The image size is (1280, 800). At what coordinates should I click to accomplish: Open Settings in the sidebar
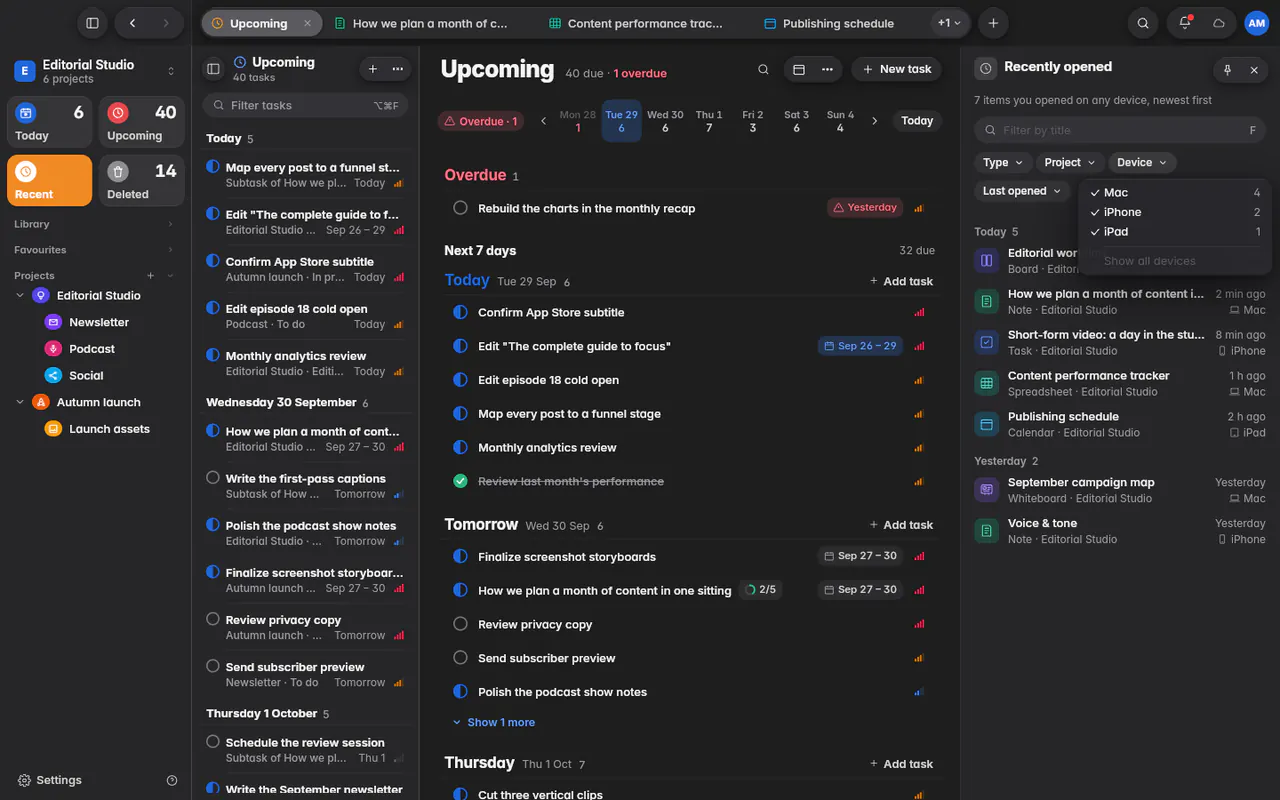[x=50, y=780]
